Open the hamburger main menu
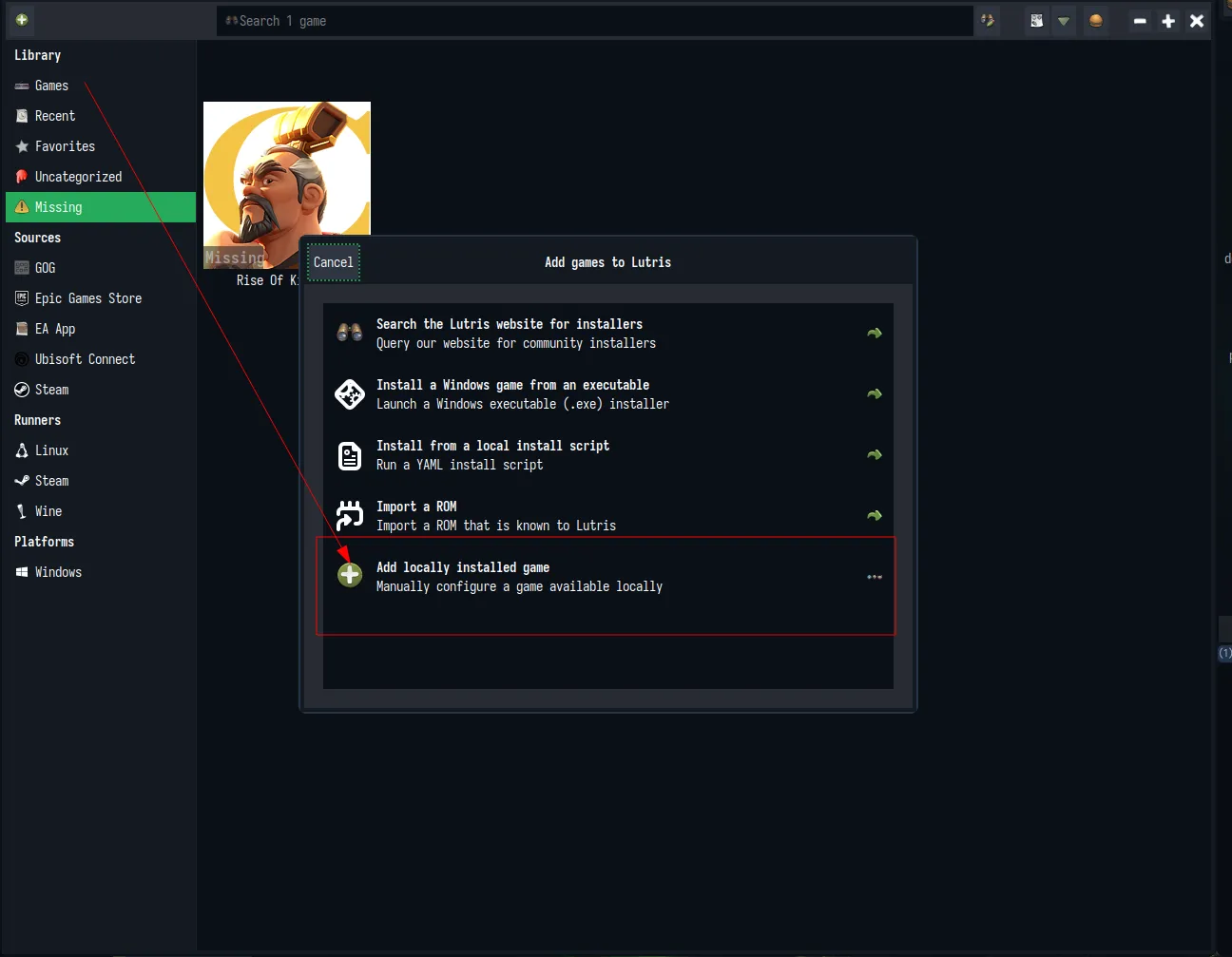1232x957 pixels. (1096, 21)
